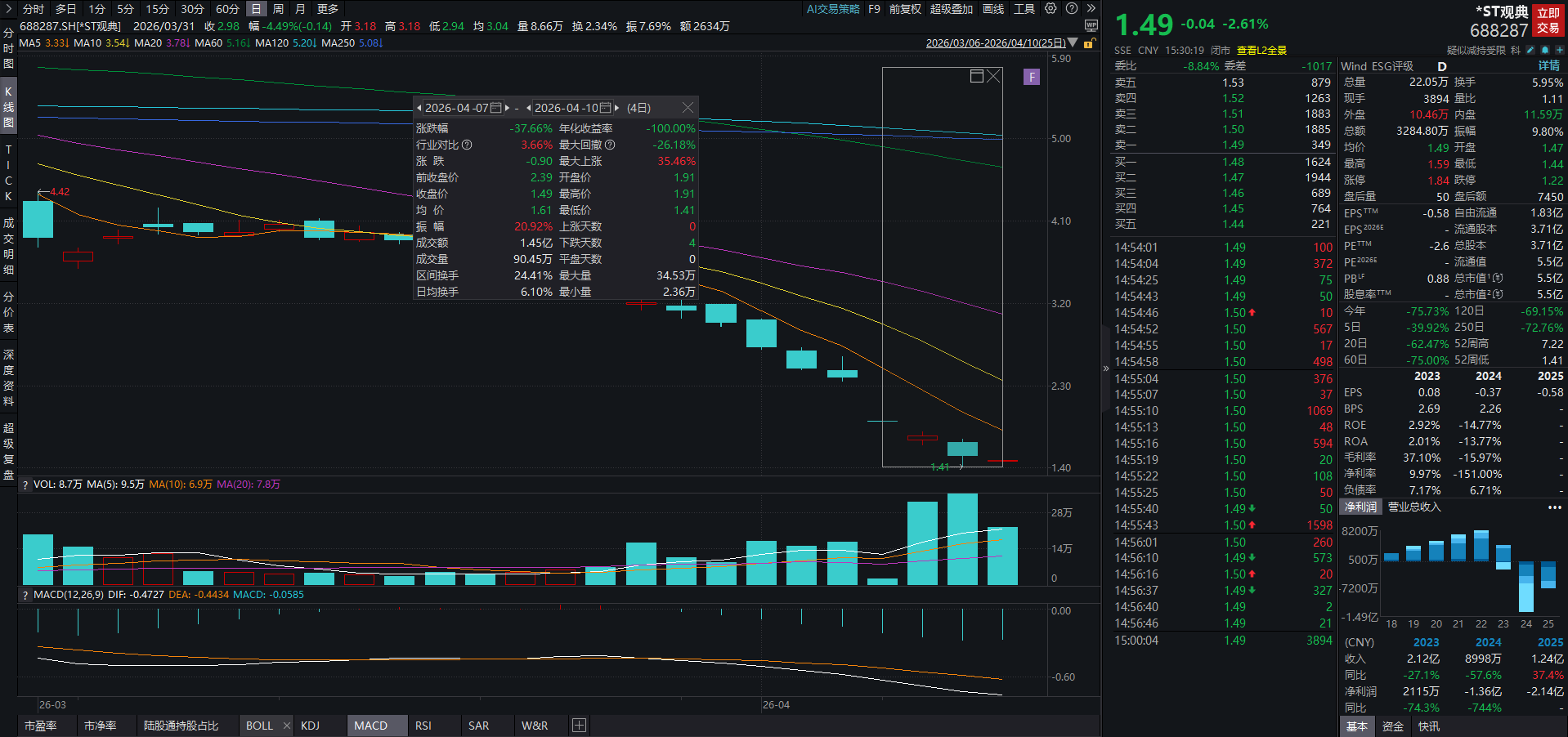This screenshot has width=1568, height=737.
Task: Open settings via the gear icon
Action: 1051,9
